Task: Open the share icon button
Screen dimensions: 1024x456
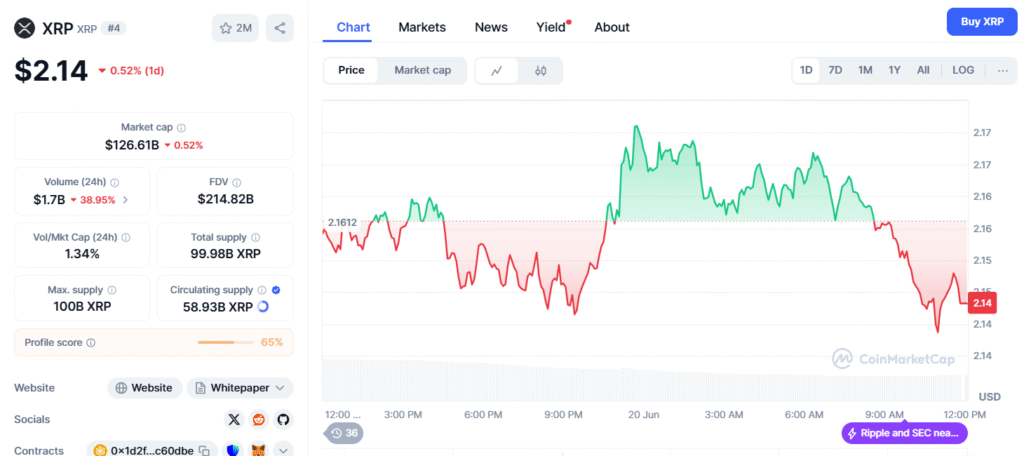Action: [280, 28]
